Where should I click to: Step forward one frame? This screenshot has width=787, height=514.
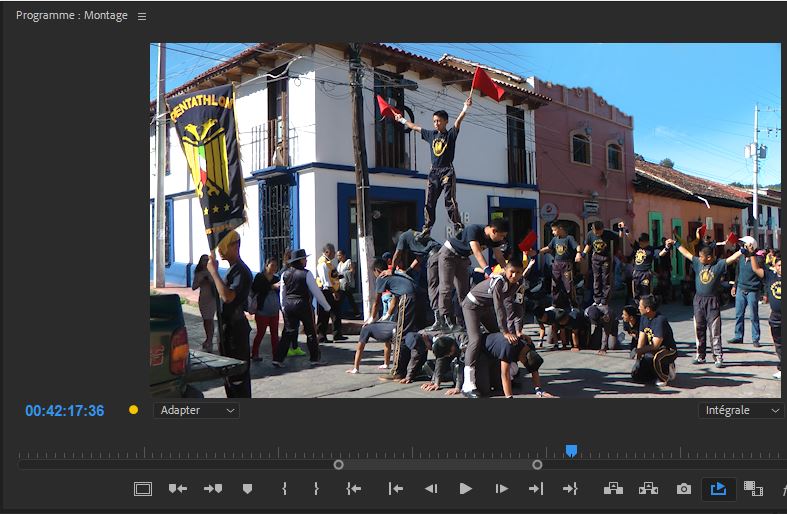(x=502, y=489)
